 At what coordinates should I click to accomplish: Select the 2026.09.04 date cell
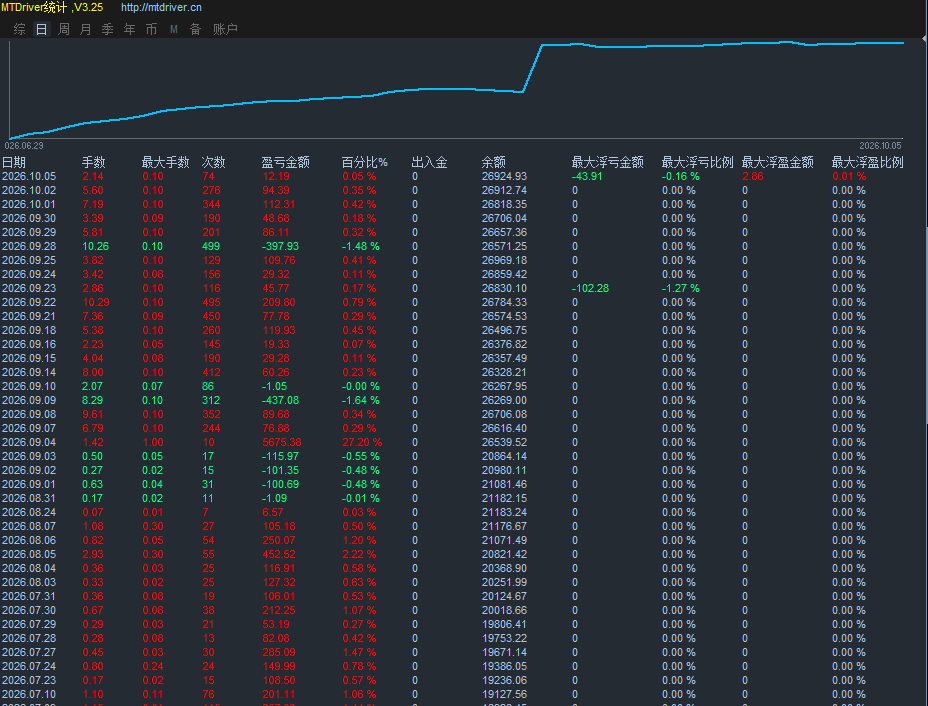point(29,442)
